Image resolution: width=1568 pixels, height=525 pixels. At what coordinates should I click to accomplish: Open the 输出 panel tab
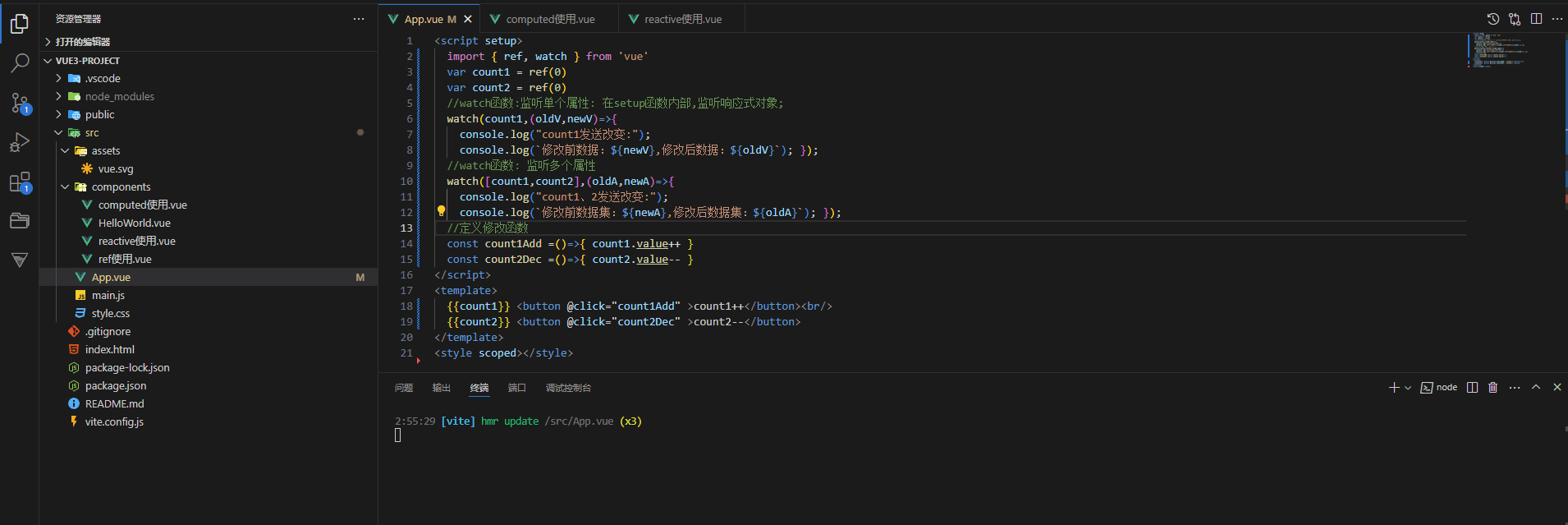click(442, 388)
